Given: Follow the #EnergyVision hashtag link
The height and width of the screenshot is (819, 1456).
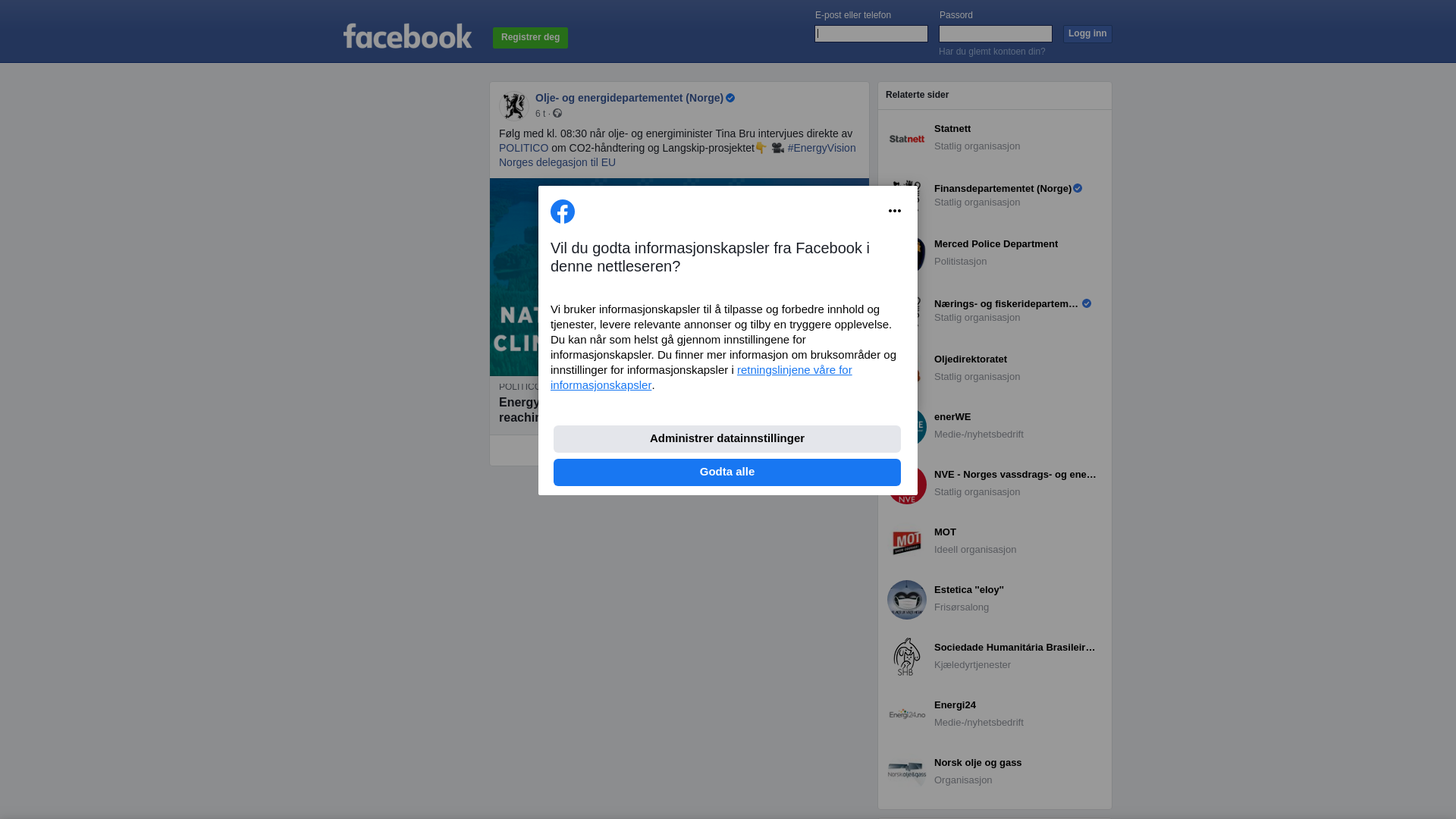Looking at the screenshot, I should pos(821,148).
